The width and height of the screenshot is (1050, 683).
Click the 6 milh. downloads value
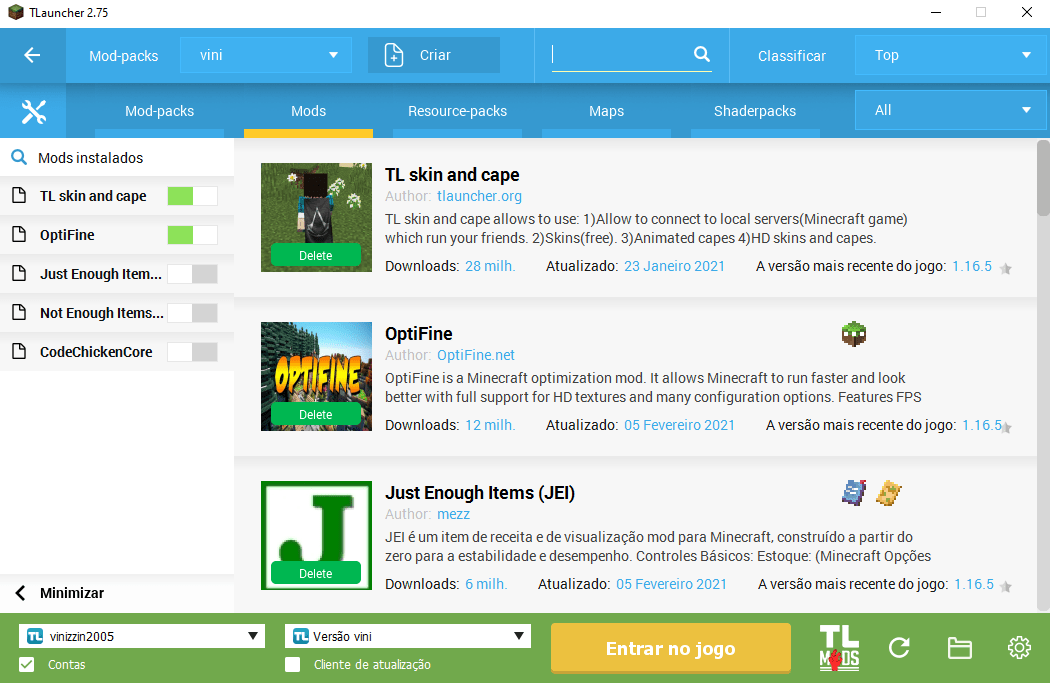pos(486,584)
